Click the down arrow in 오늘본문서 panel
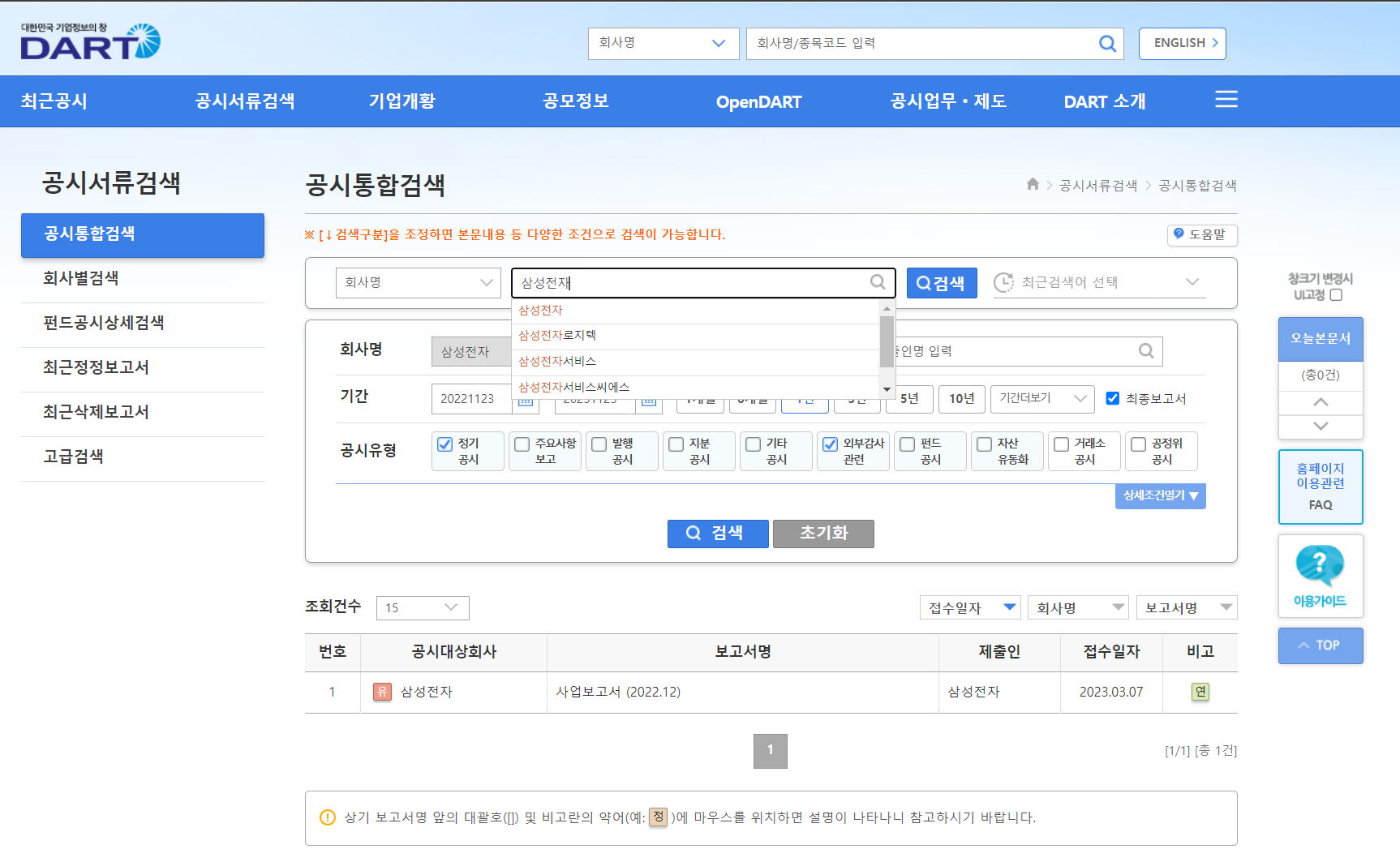1400x862 pixels. point(1321,426)
